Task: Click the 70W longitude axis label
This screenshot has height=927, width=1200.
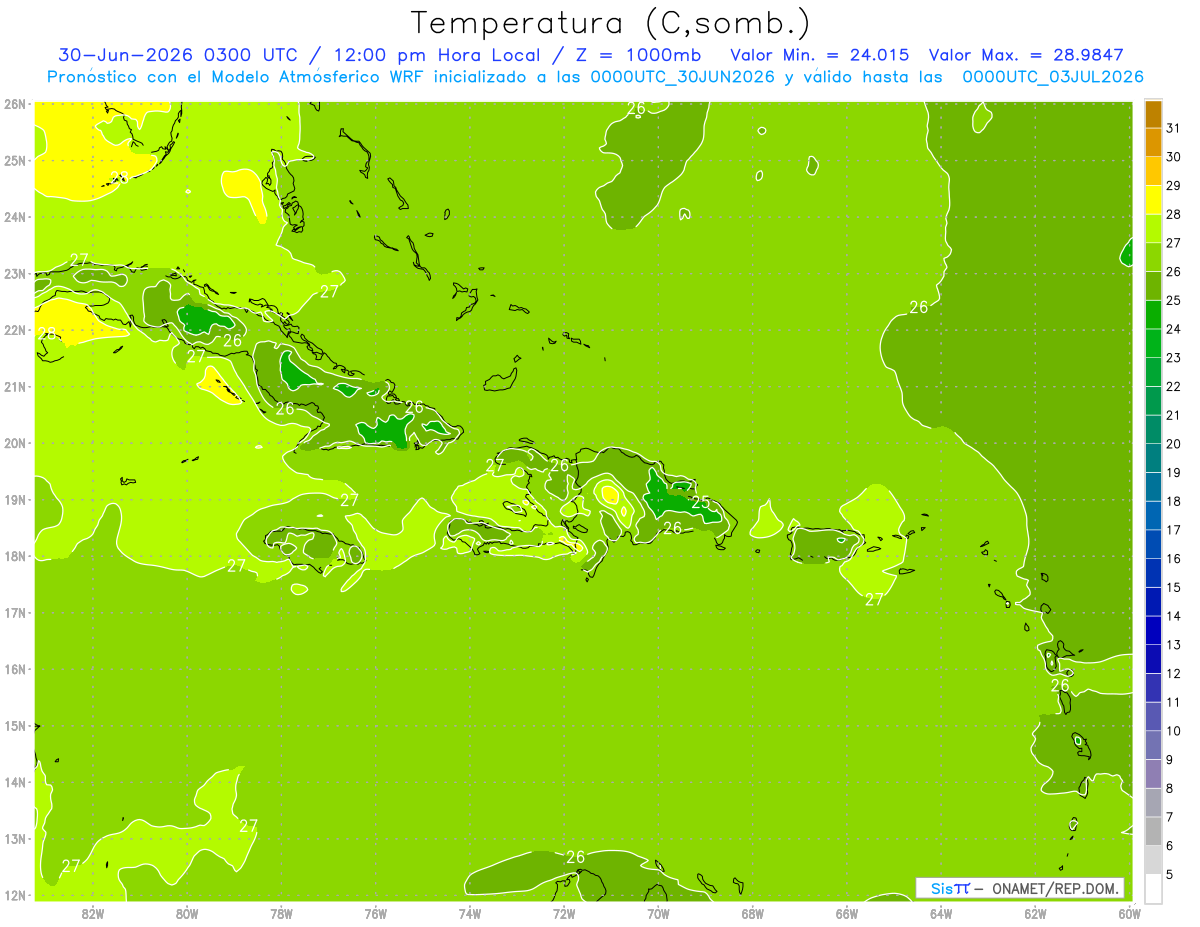Action: (x=658, y=912)
